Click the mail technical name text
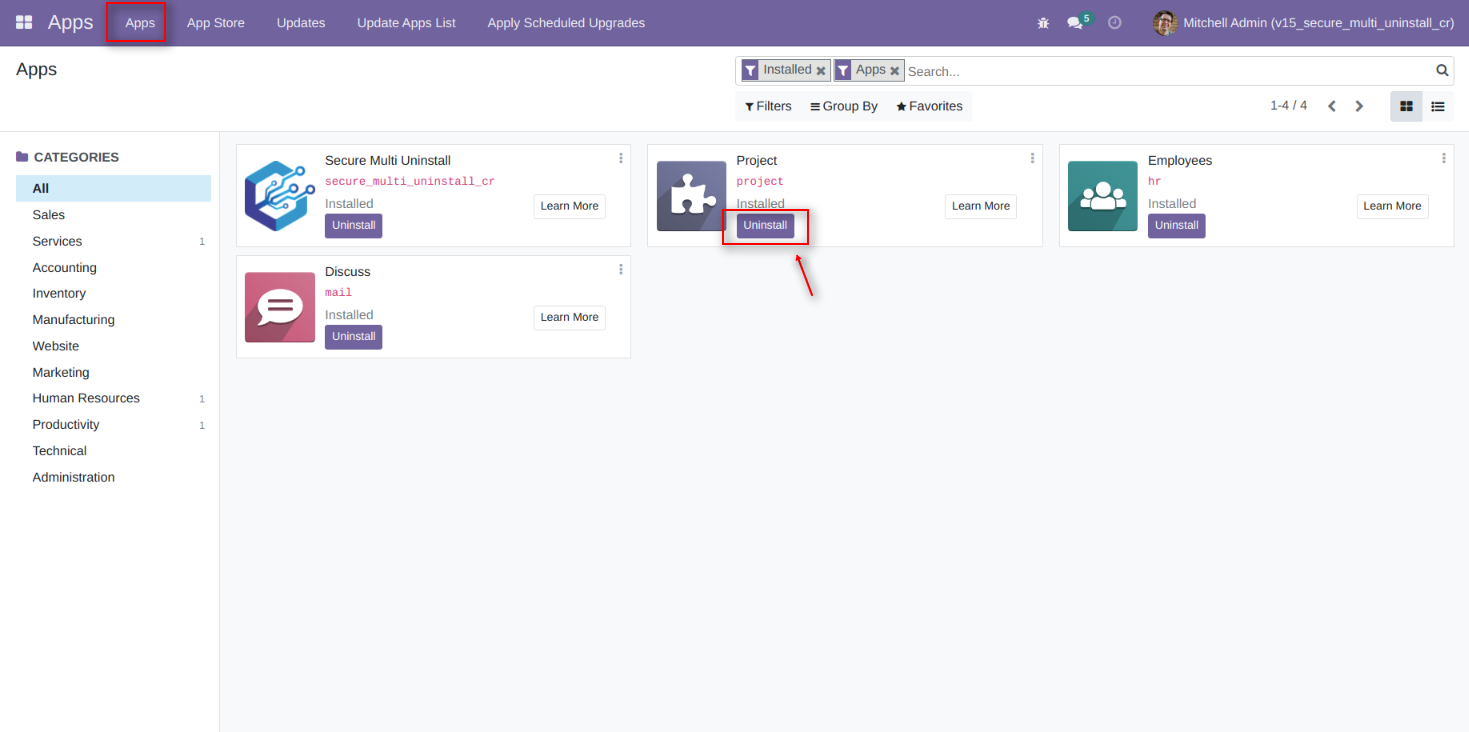The height and width of the screenshot is (732, 1469). tap(338, 293)
